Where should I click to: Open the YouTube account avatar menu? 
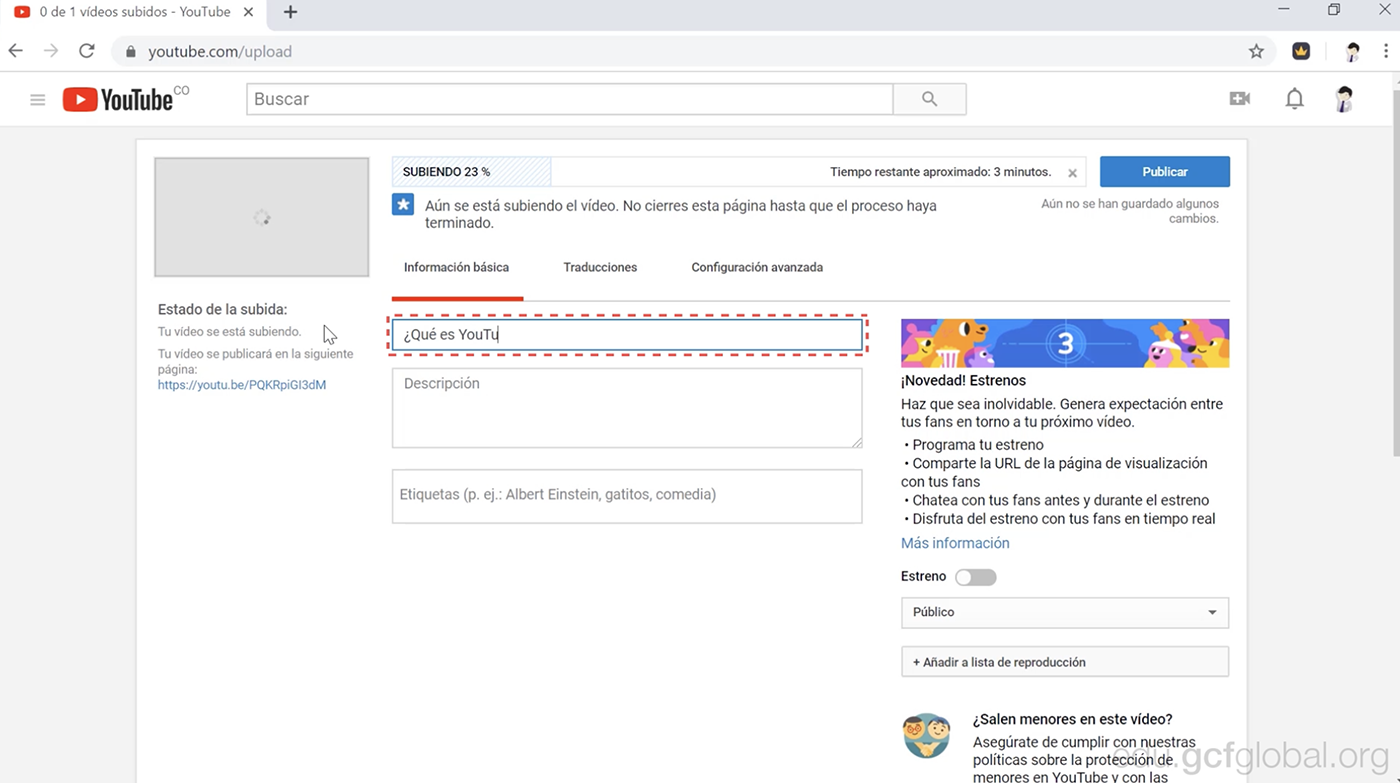coord(1344,99)
